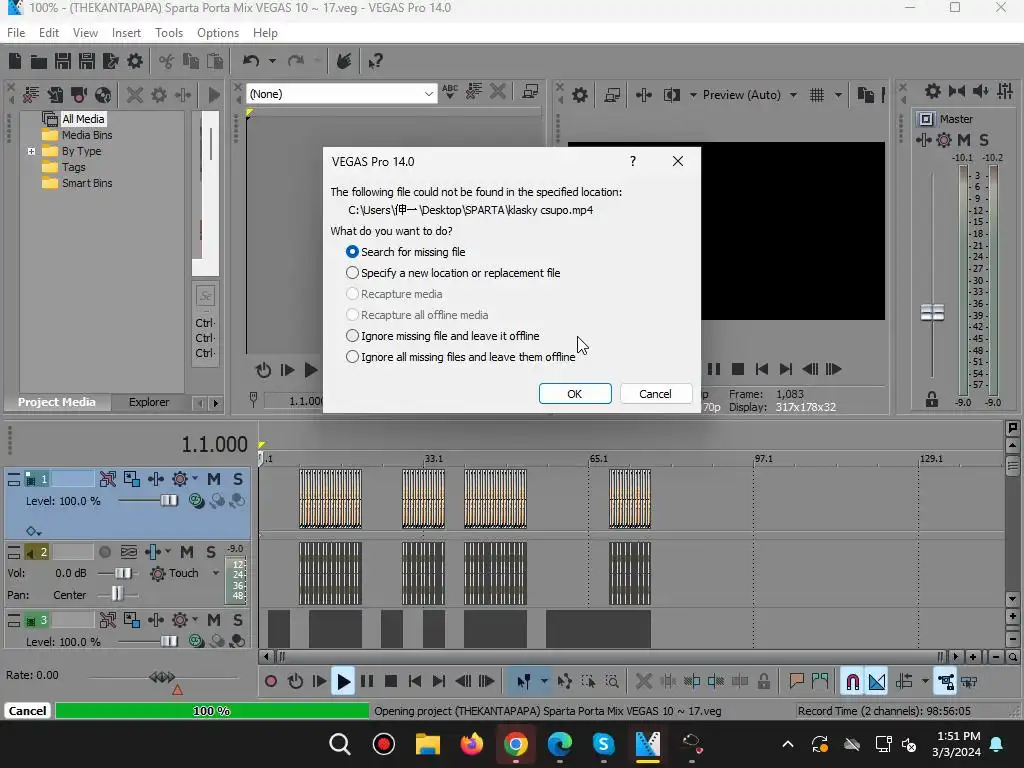This screenshot has width=1024, height=768.
Task: Open Touch automation mode dropdown on track 2
Action: pyautogui.click(x=216, y=573)
